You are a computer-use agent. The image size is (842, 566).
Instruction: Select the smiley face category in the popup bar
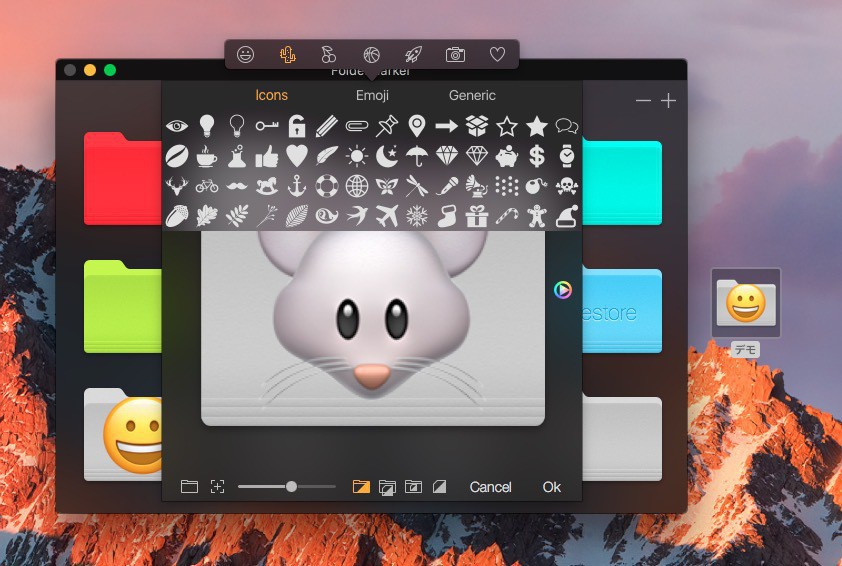(x=245, y=54)
